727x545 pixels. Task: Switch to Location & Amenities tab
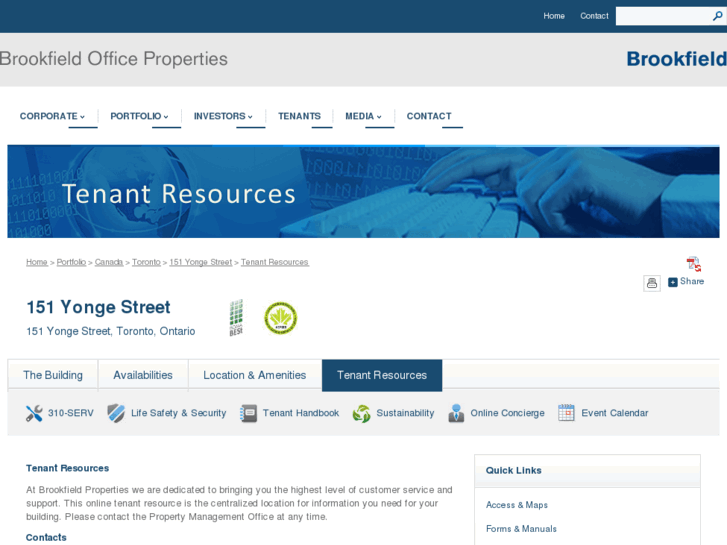click(255, 375)
